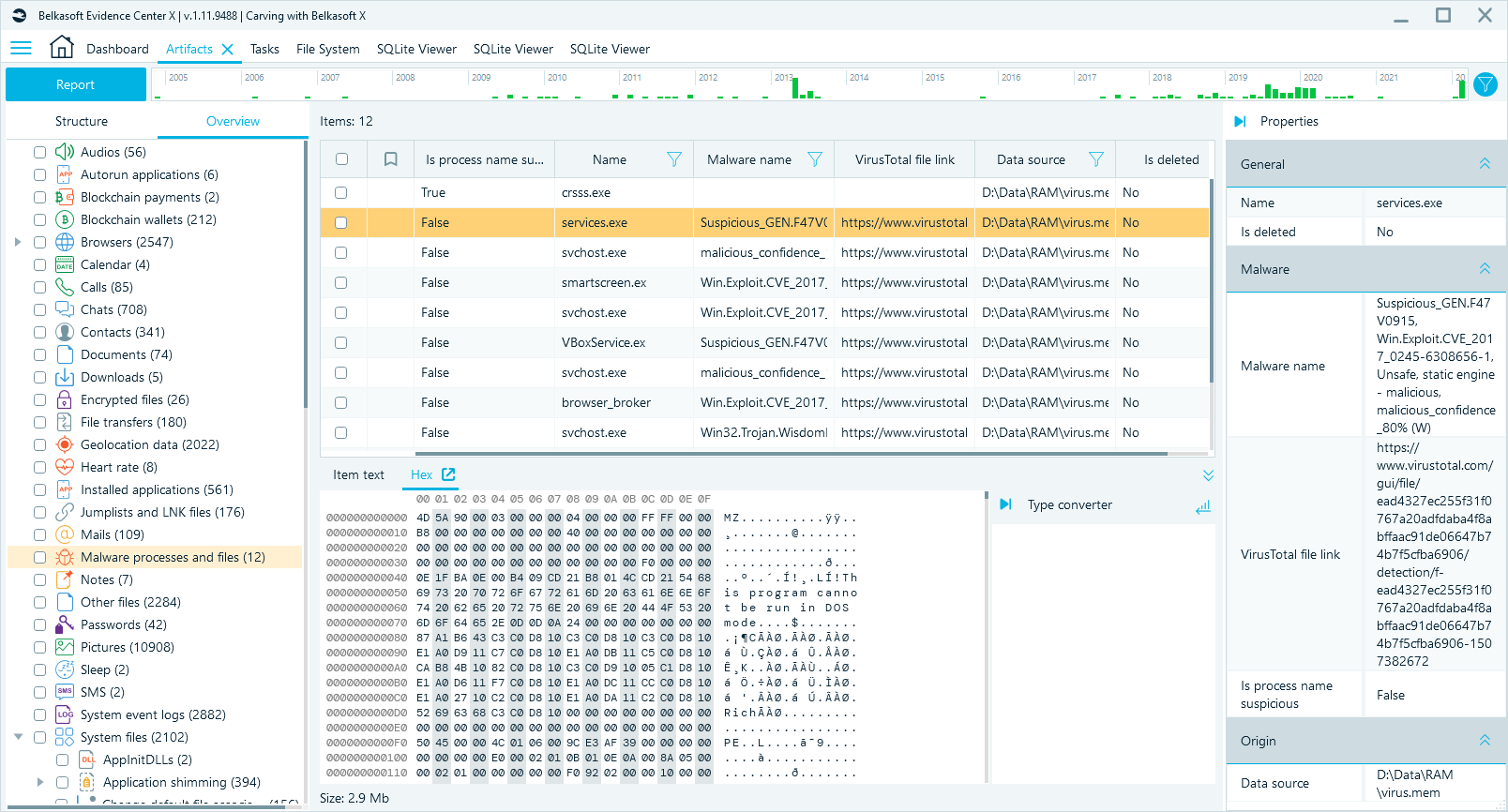Click the Calls phone icon
The width and height of the screenshot is (1508, 812).
(65, 287)
